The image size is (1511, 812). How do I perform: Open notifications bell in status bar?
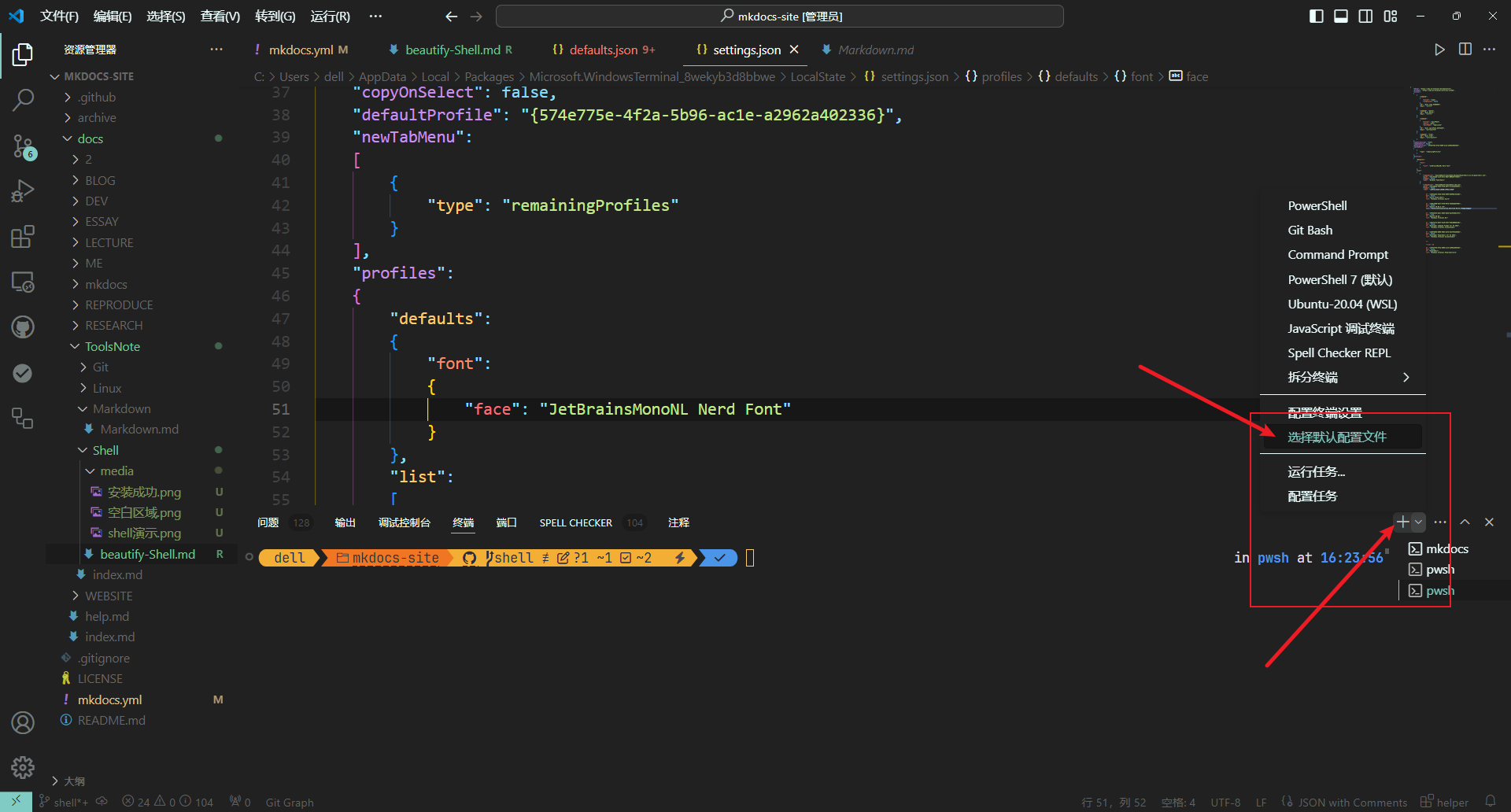pos(1490,802)
